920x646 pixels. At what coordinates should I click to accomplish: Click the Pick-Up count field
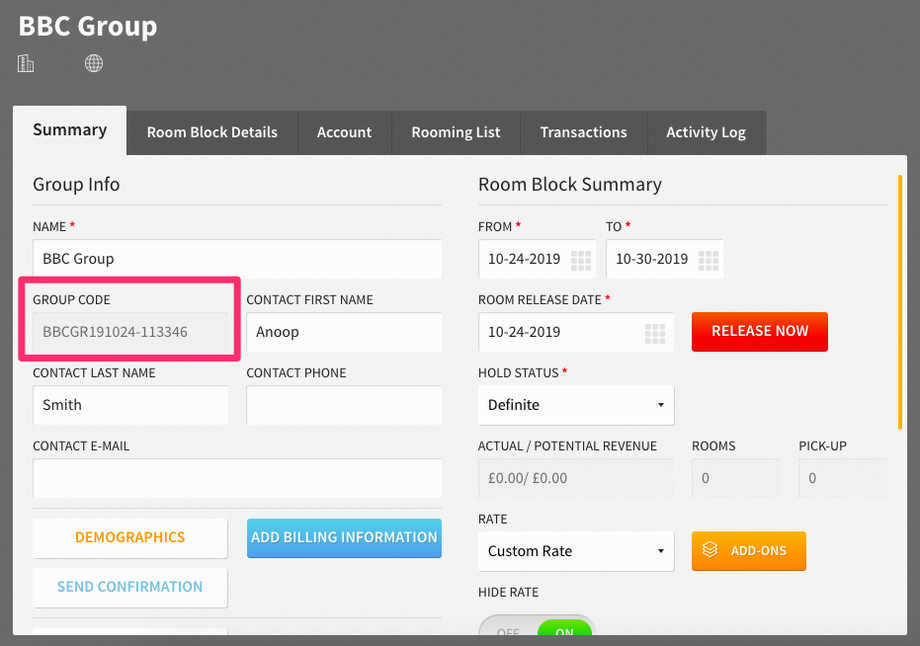pyautogui.click(x=843, y=478)
